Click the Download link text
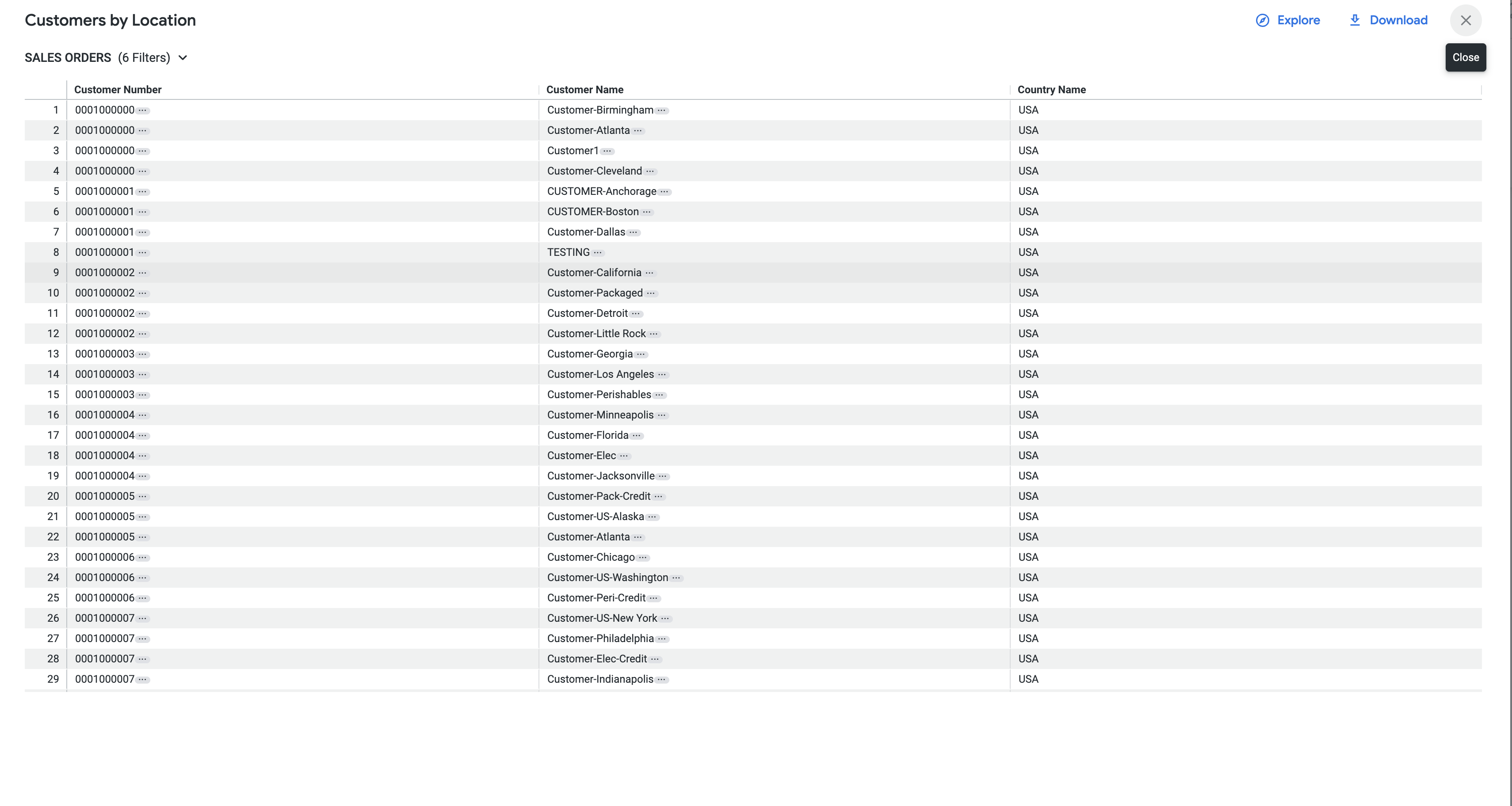The image size is (1512, 806). pyautogui.click(x=1398, y=20)
